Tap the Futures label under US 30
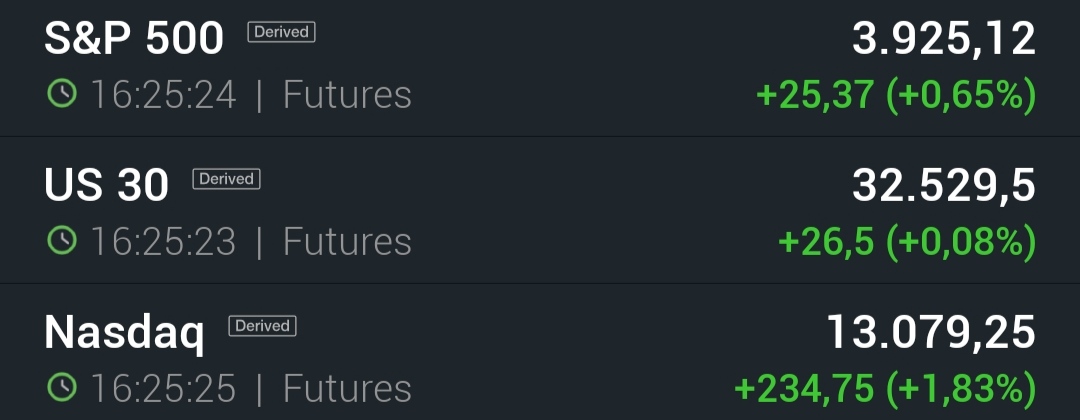 pos(347,242)
